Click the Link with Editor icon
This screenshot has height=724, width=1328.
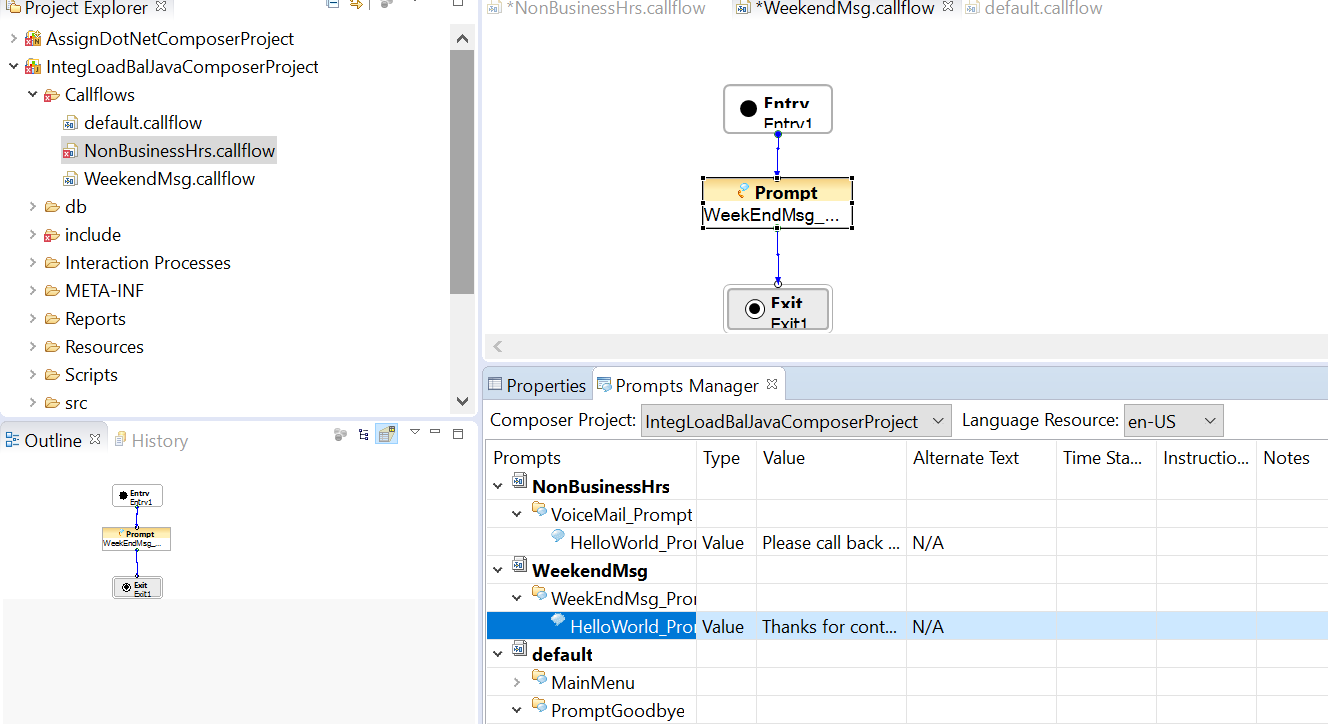[x=357, y=5]
